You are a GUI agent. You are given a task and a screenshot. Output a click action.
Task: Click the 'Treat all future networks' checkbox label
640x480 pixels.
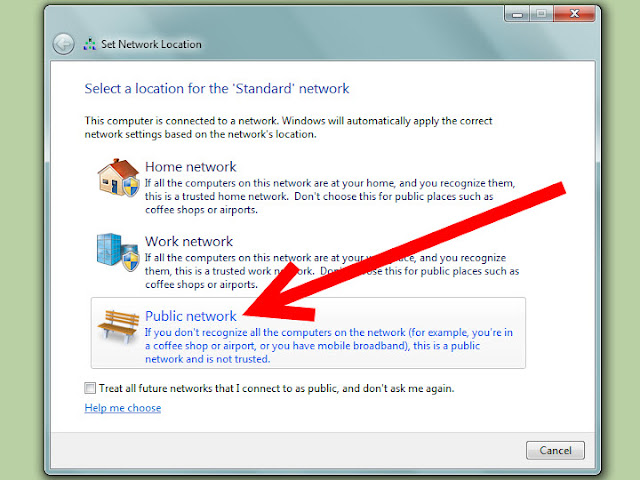[x=276, y=388]
